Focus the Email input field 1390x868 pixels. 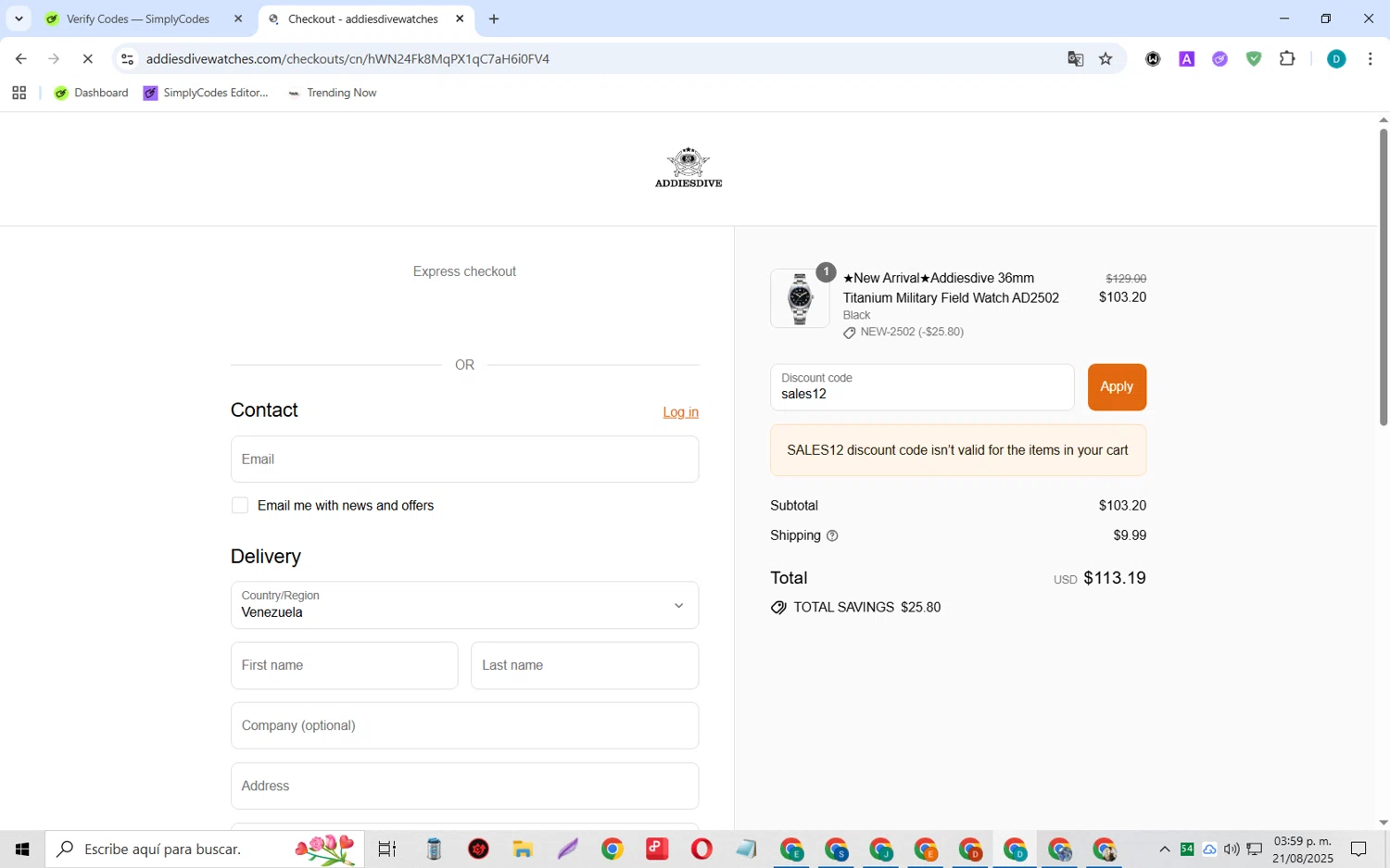(464, 459)
